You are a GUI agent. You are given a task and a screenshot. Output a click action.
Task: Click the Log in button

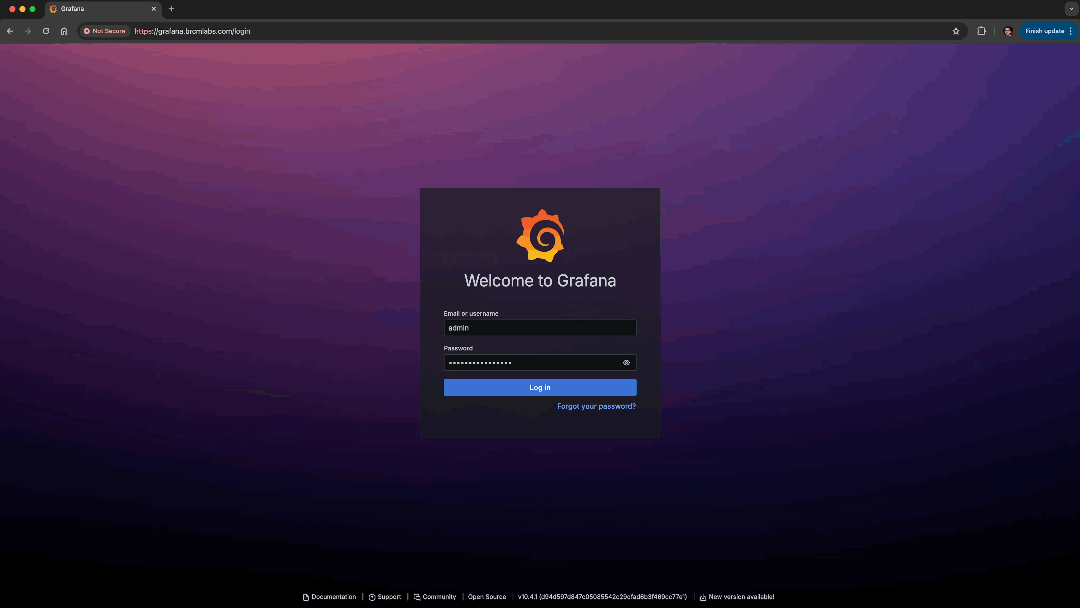[540, 388]
